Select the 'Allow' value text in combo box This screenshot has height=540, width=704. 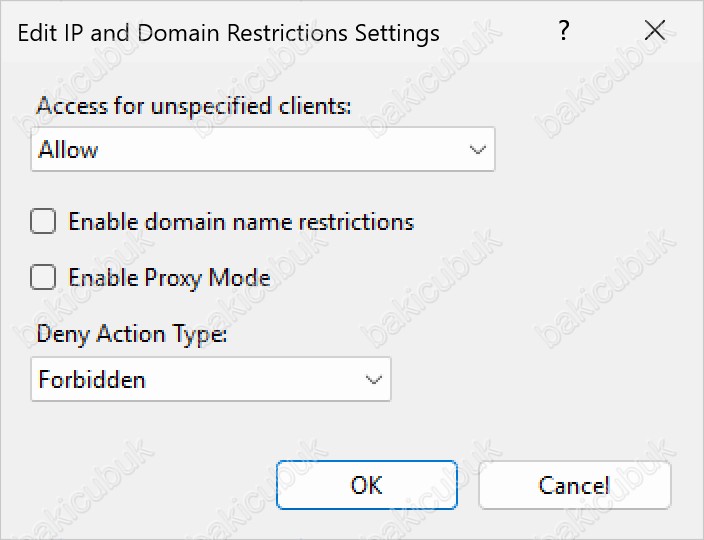[68, 149]
